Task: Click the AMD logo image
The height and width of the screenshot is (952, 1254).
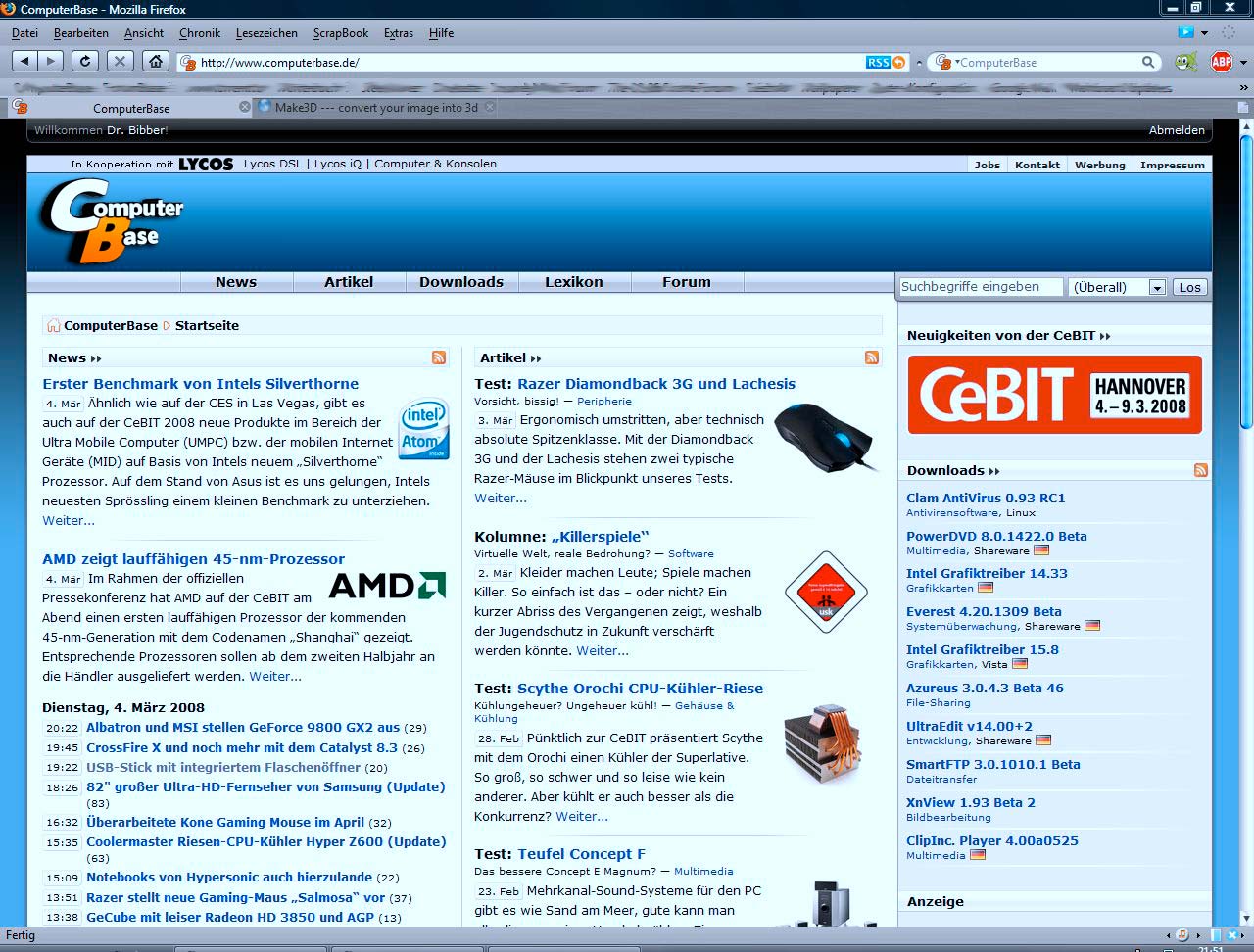Action: click(387, 586)
